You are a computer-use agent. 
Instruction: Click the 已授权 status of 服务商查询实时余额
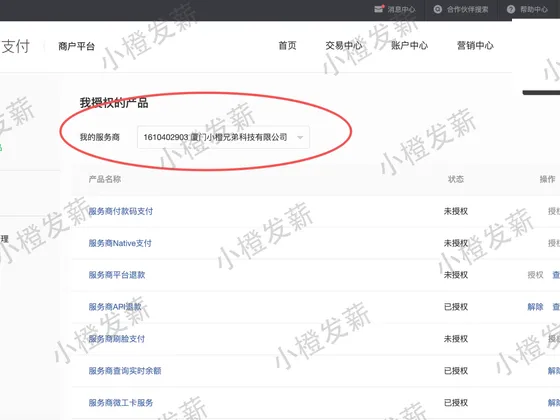(456, 371)
